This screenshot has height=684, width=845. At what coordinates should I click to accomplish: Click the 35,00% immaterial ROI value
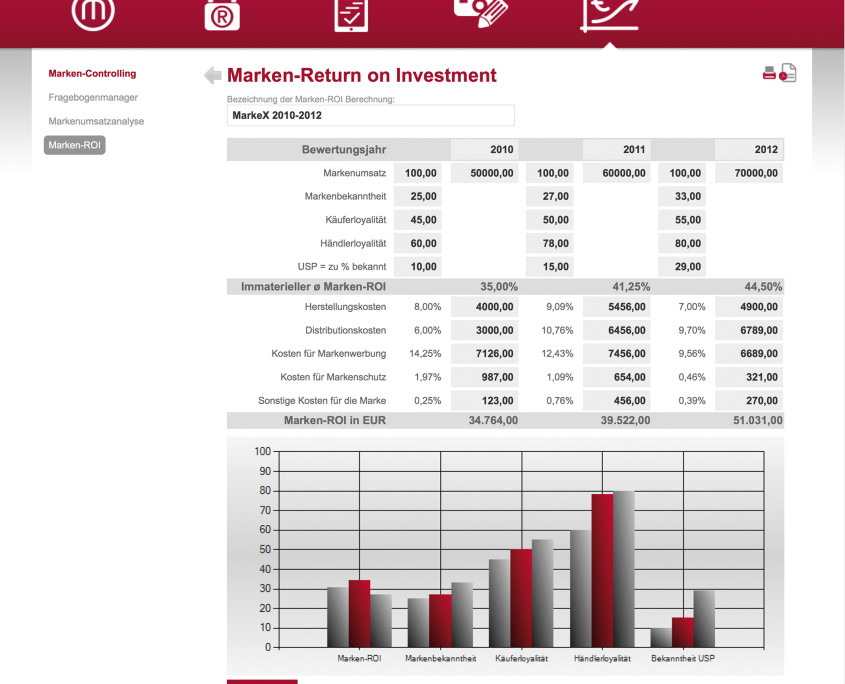tap(499, 287)
